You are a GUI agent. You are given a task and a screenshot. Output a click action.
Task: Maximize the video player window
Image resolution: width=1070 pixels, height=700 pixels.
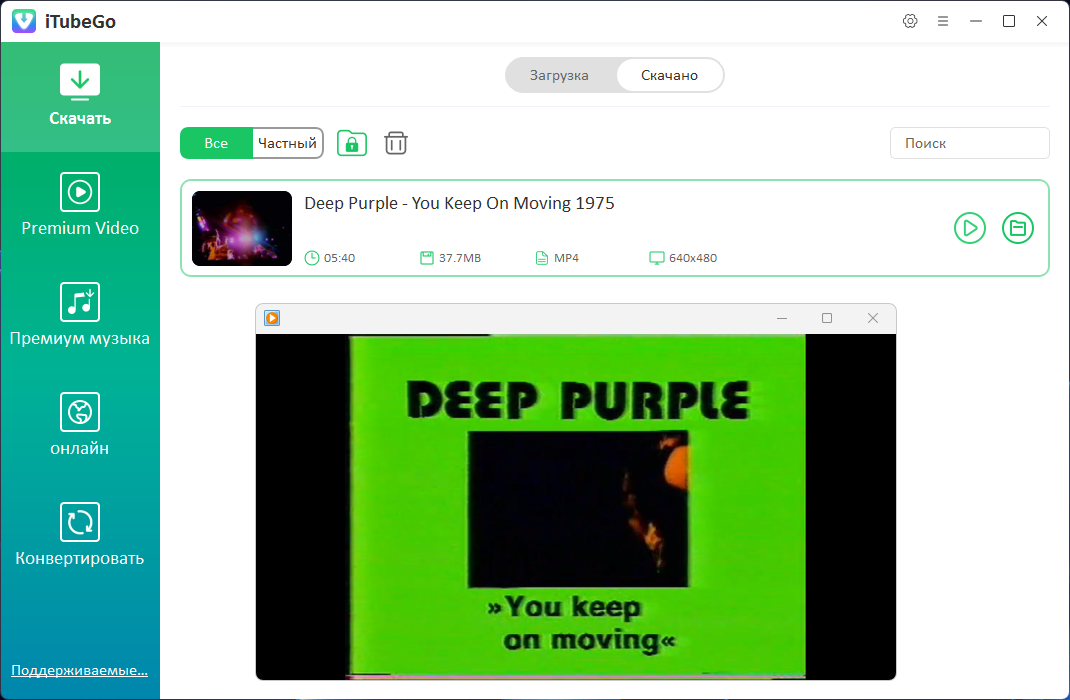[827, 318]
